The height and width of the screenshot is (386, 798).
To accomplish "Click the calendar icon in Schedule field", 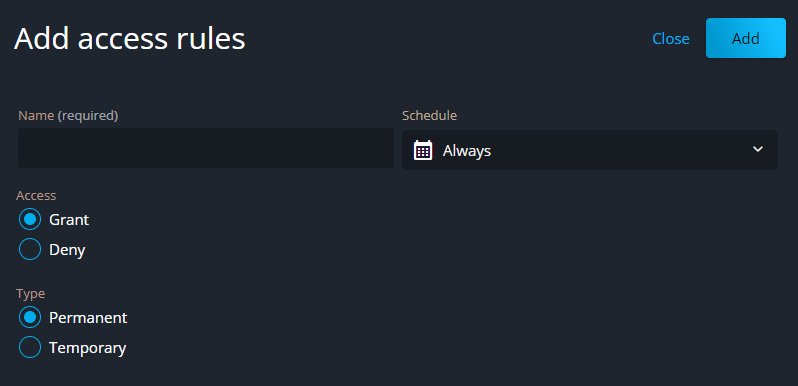I will (423, 150).
